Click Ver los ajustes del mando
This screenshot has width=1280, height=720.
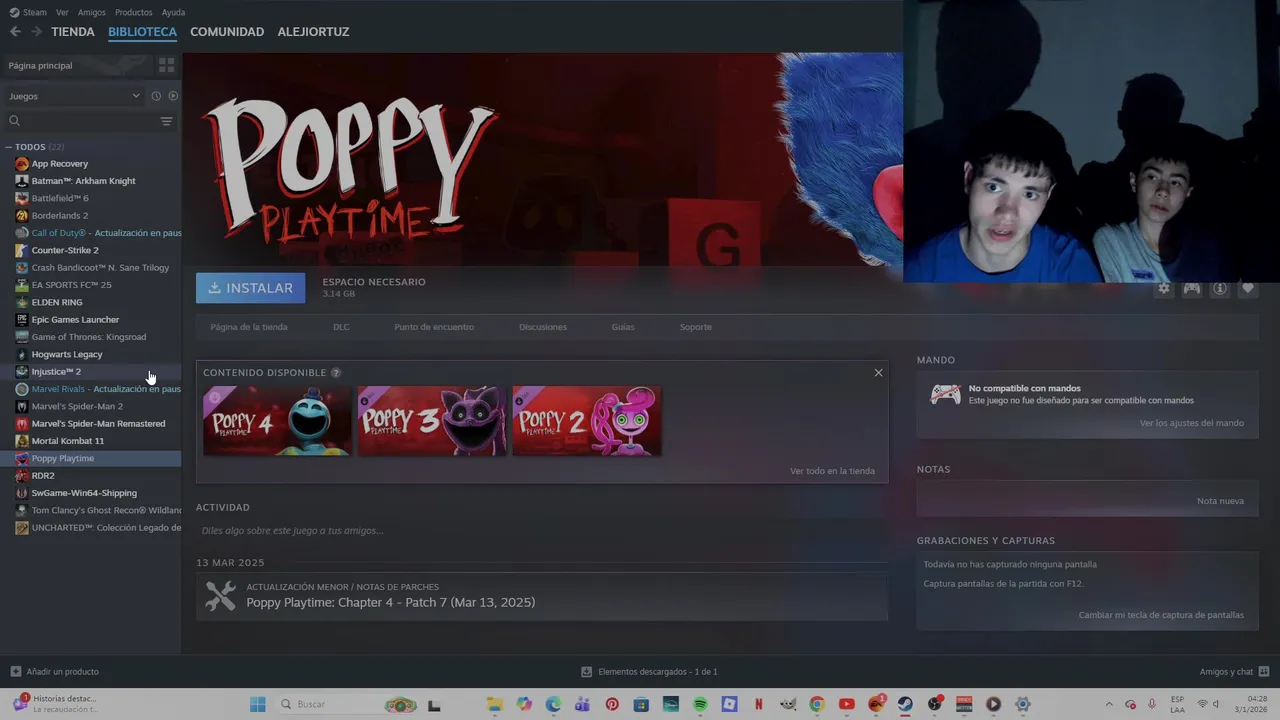1192,423
